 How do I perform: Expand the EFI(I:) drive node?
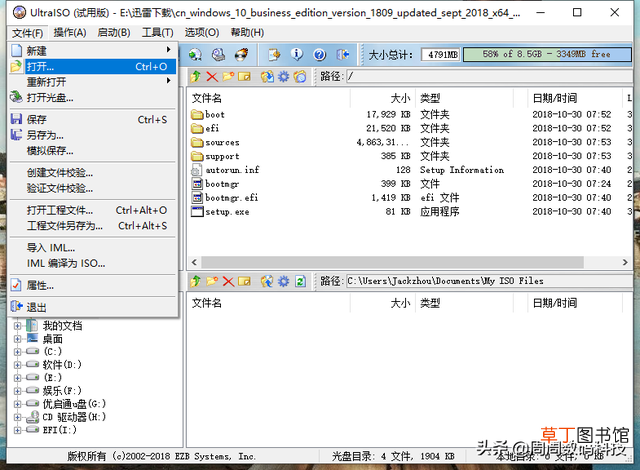click(17, 430)
